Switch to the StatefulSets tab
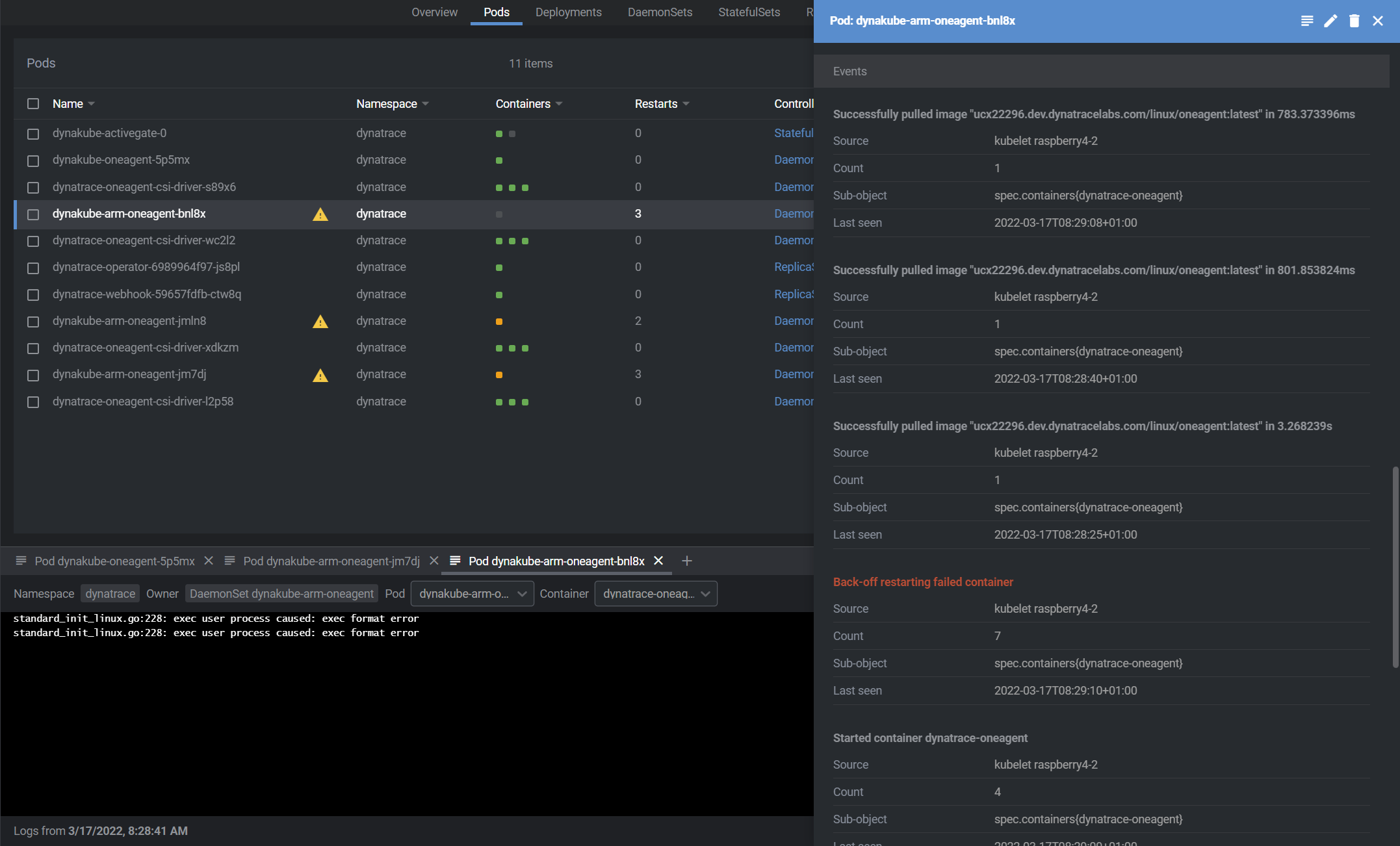 [x=749, y=12]
